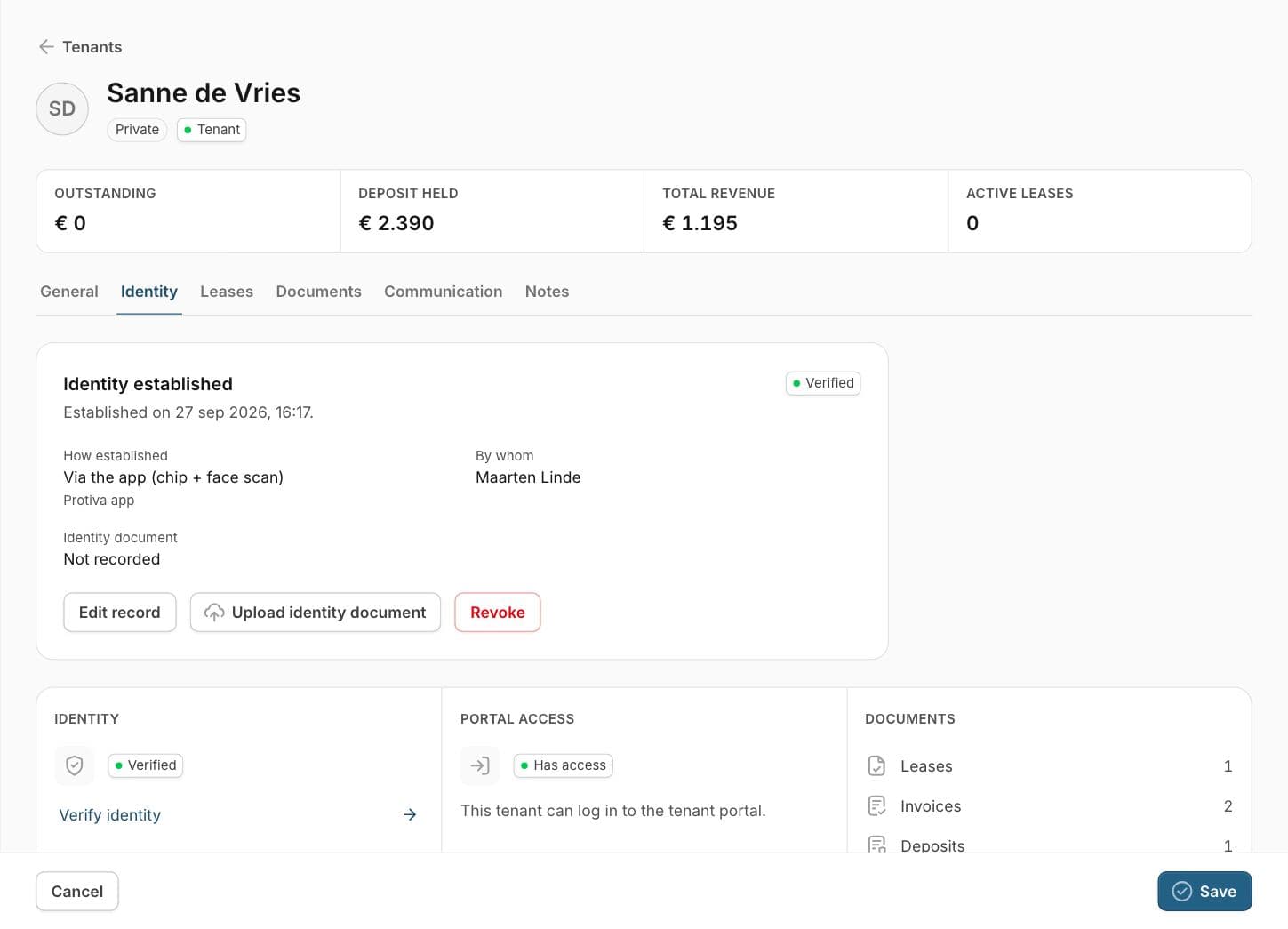Click the Private tag
The height and width of the screenshot is (929, 1288).
coord(137,130)
